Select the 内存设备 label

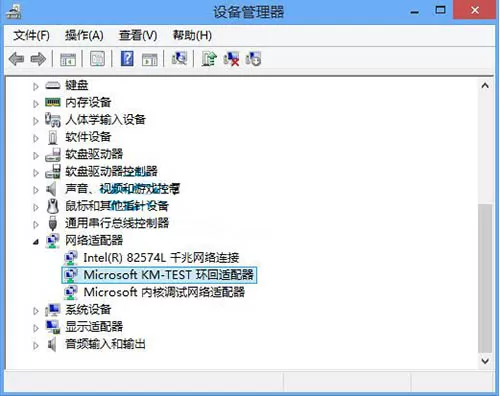point(88,102)
